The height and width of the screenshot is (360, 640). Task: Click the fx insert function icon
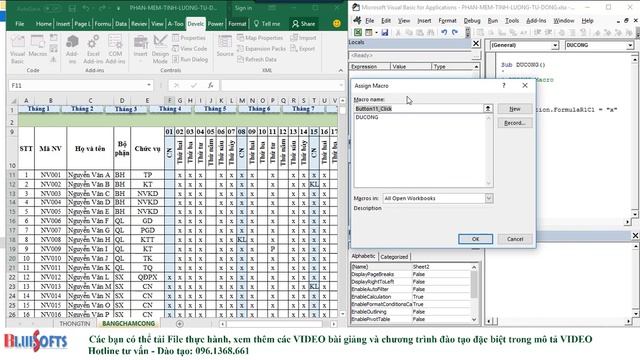[211, 85]
